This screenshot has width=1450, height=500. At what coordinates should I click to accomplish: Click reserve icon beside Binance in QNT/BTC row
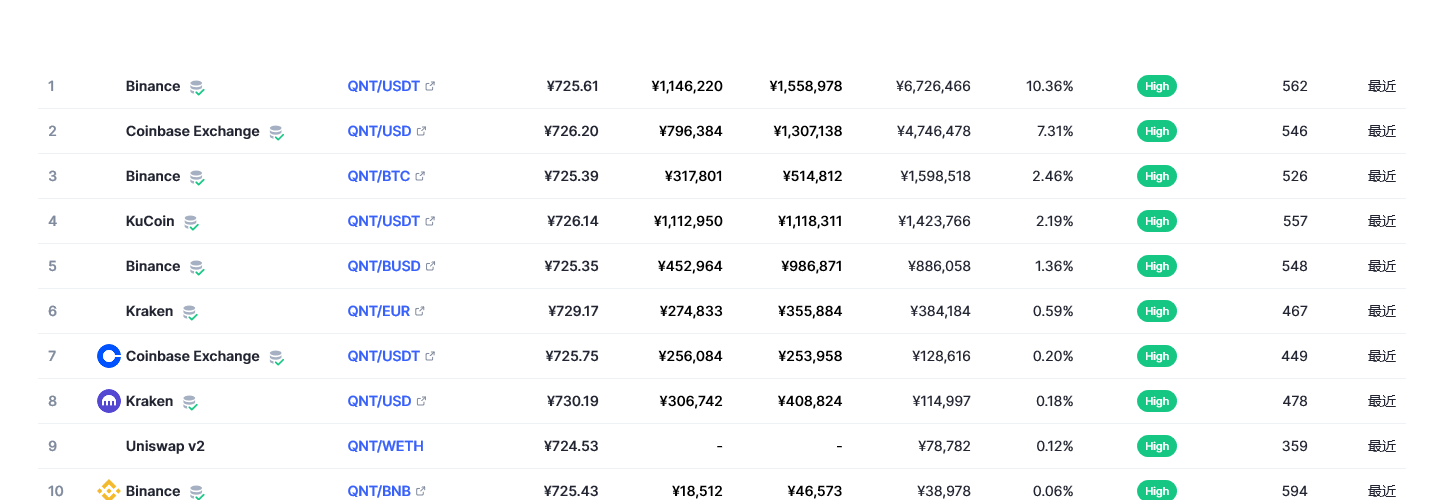tap(198, 177)
